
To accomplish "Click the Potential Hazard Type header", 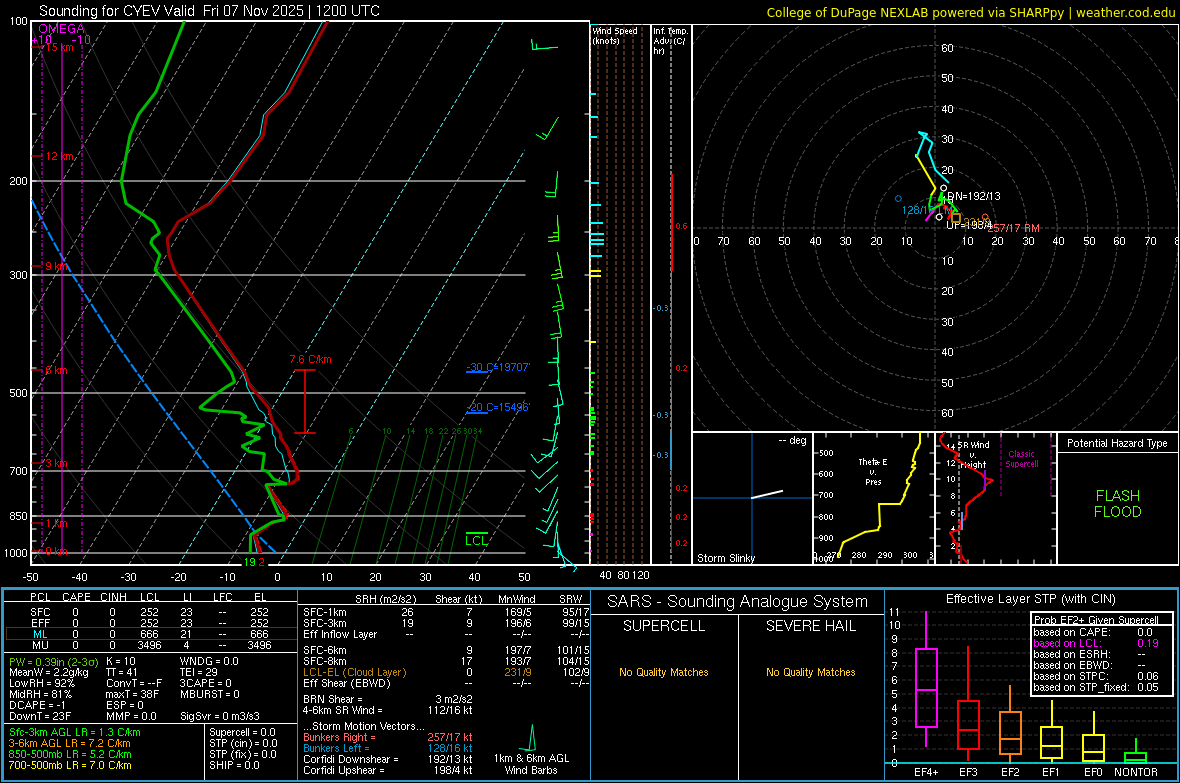I will (1117, 443).
